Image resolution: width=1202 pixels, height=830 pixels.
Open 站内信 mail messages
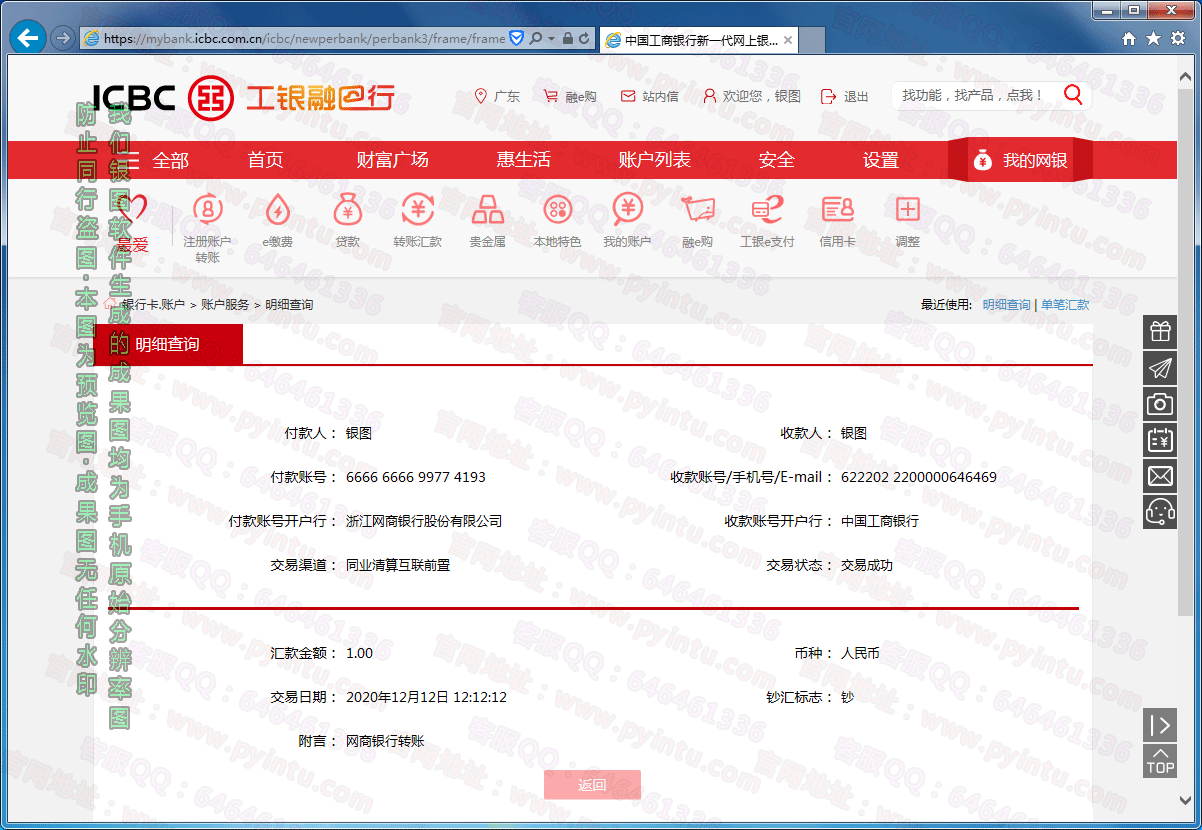(x=649, y=96)
